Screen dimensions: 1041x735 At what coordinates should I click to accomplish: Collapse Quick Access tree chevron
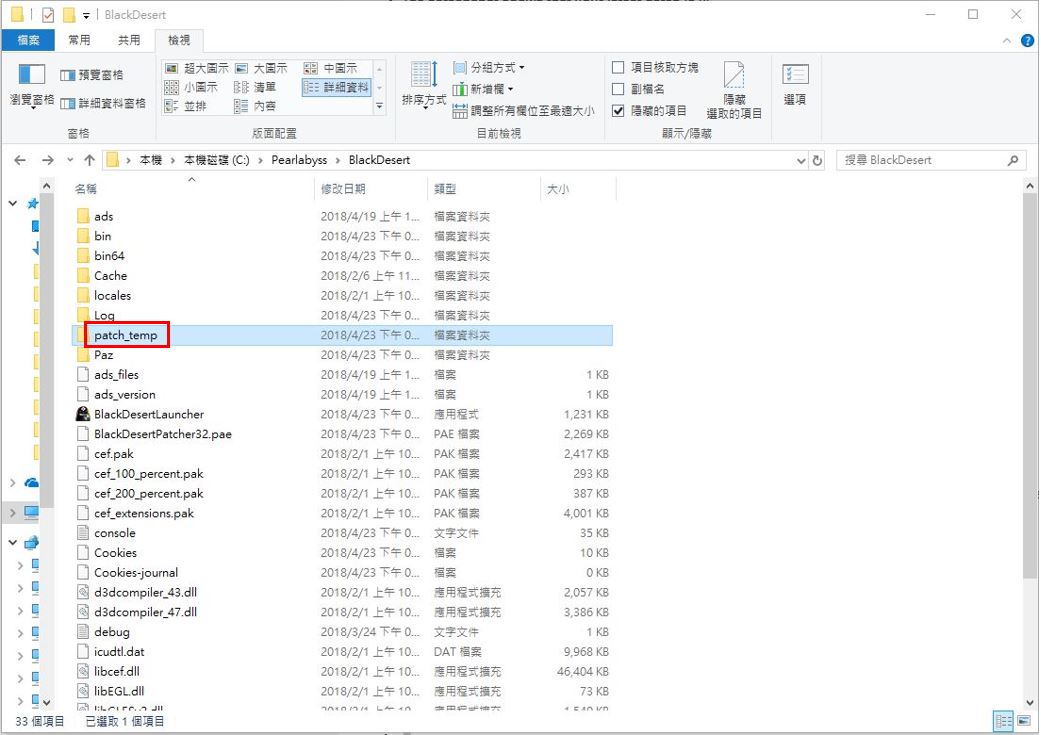13,203
